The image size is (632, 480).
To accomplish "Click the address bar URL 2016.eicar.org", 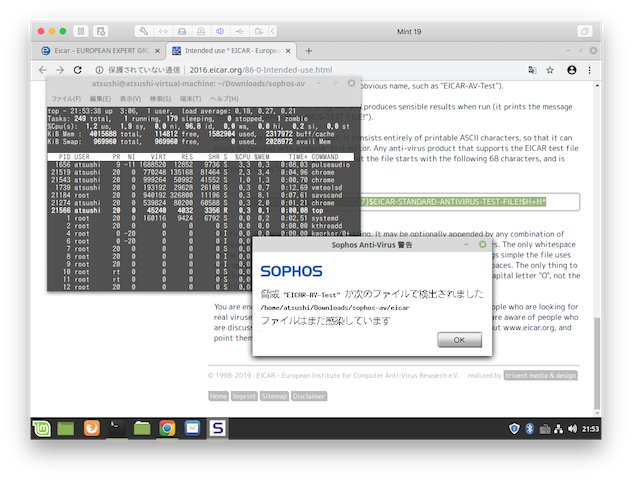I will [x=261, y=70].
